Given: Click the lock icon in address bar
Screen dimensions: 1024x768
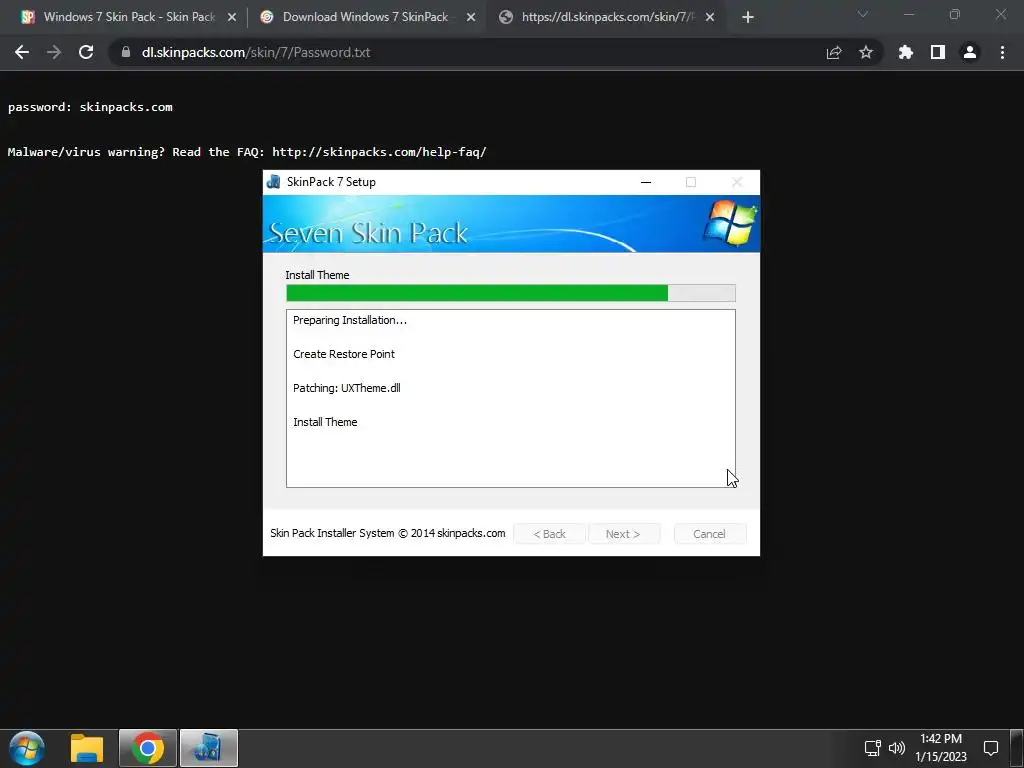Looking at the screenshot, I should [126, 52].
